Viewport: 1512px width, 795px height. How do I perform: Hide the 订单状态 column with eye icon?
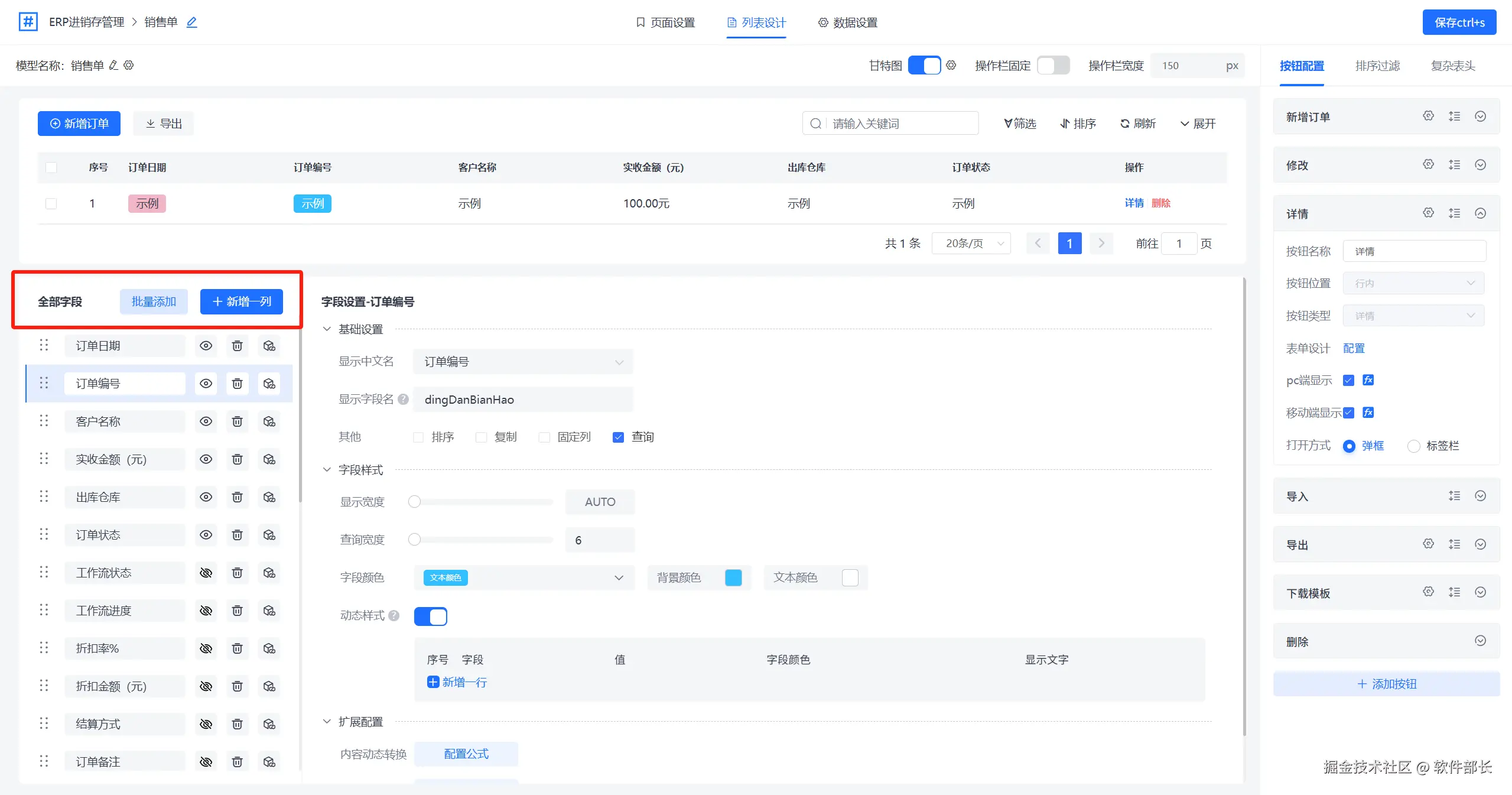[206, 535]
